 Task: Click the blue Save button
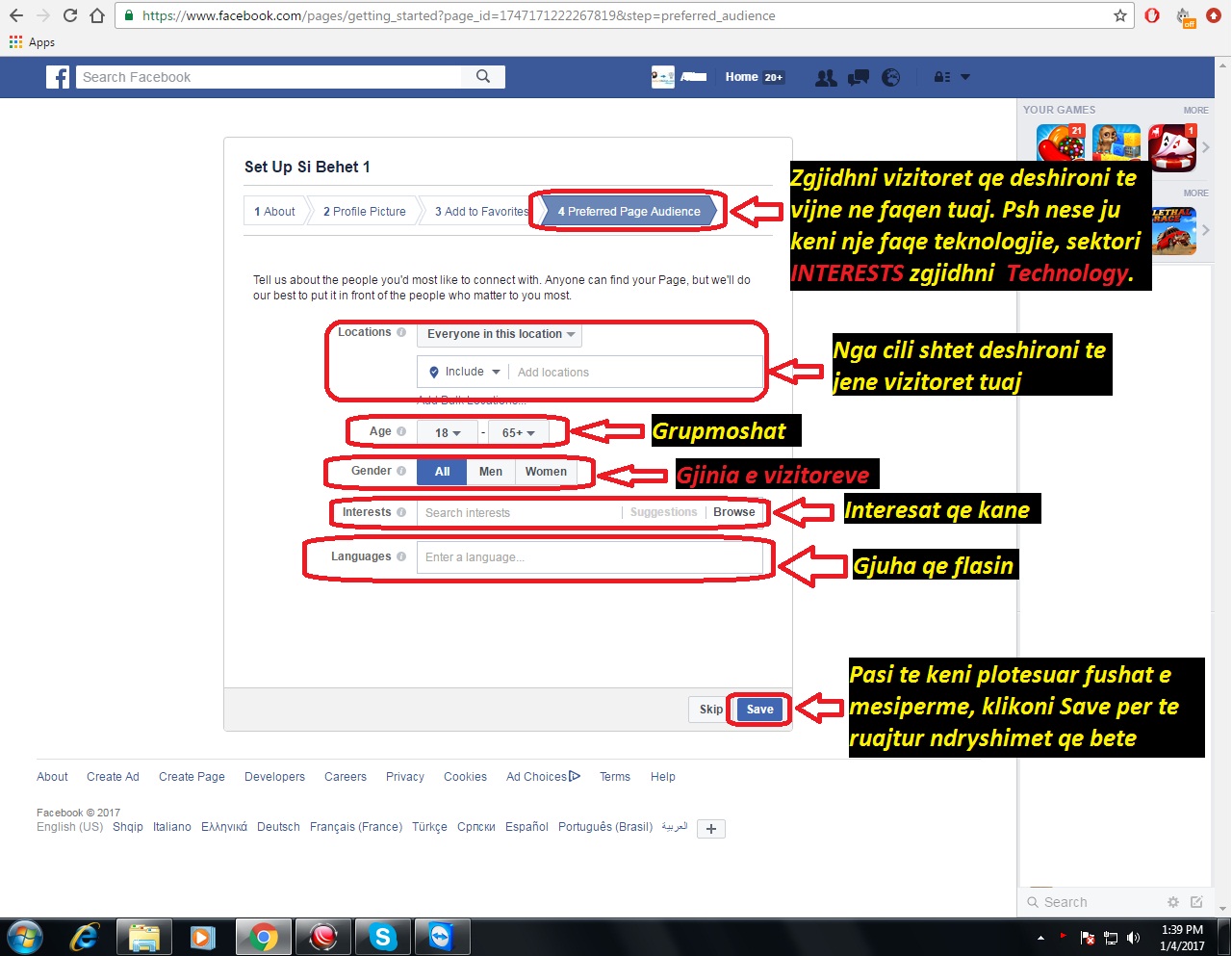click(x=759, y=710)
